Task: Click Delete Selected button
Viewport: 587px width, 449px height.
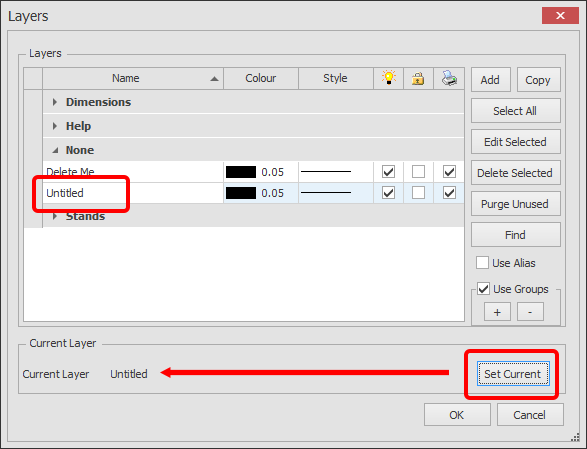Action: point(515,173)
